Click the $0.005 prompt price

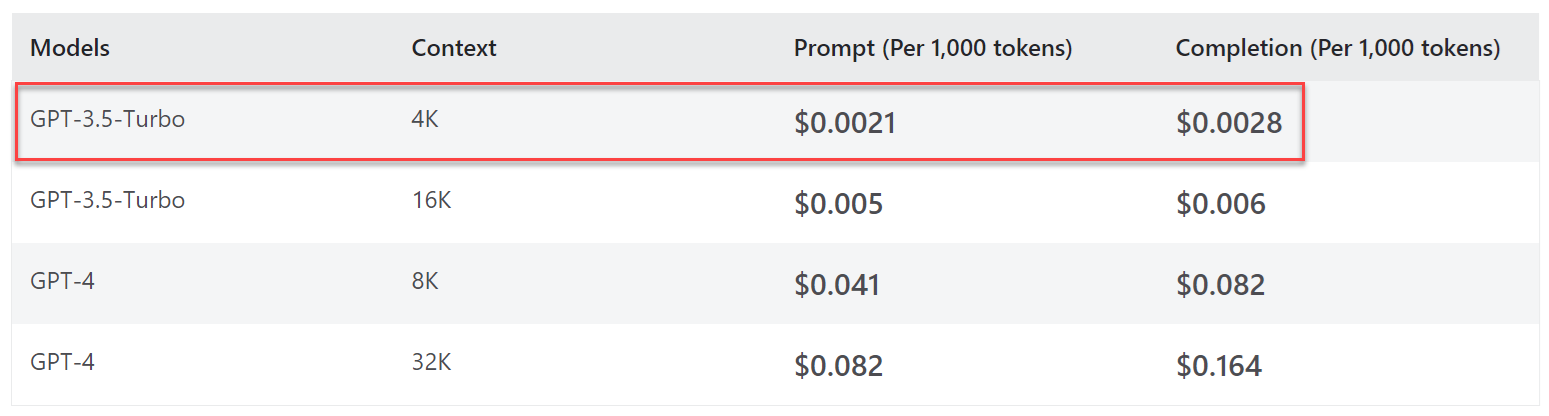click(838, 204)
